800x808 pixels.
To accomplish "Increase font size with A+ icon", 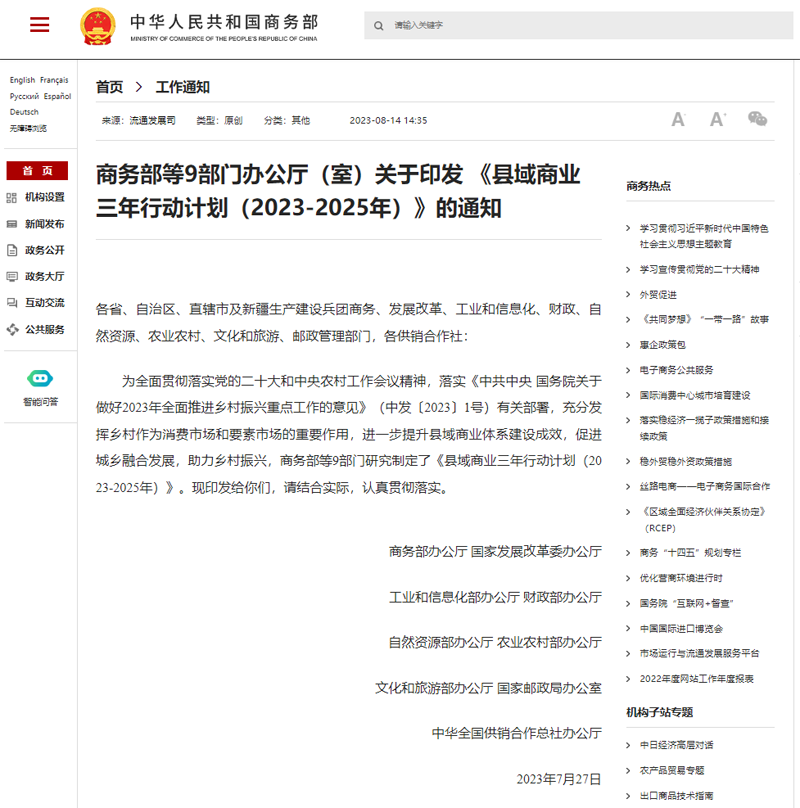I will [x=718, y=120].
